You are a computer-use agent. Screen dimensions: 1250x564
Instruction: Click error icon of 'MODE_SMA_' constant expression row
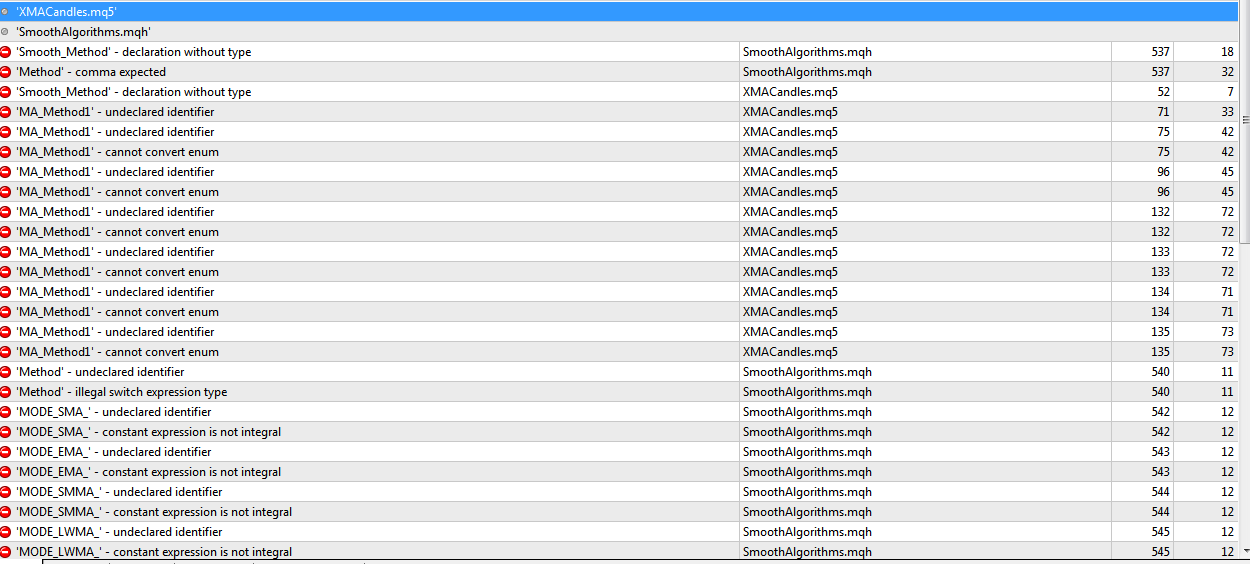6,431
